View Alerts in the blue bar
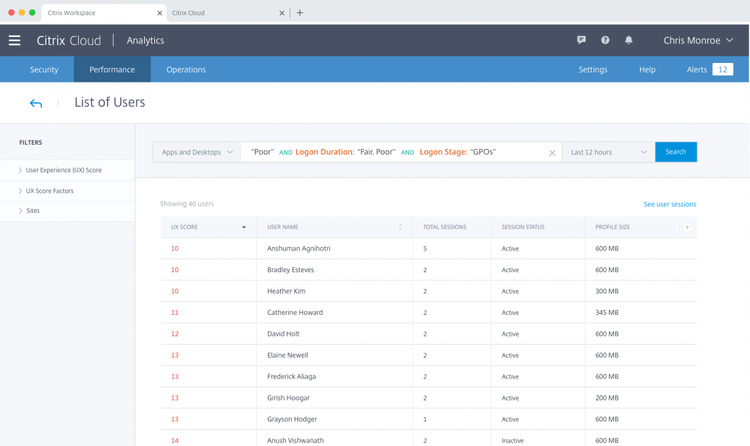Image resolution: width=750 pixels, height=446 pixels. click(x=696, y=69)
